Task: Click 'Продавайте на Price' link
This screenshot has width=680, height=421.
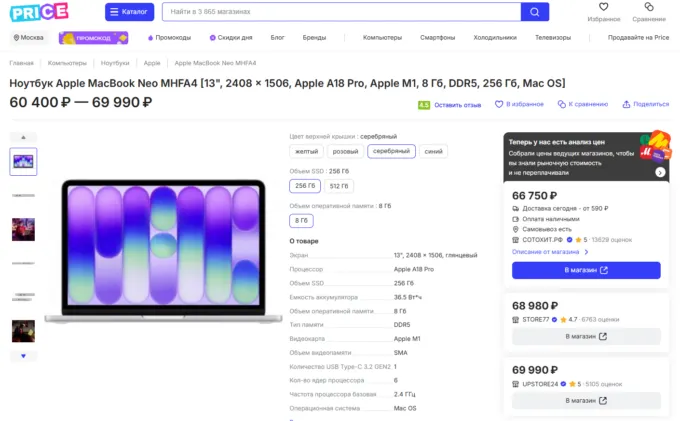Action: tap(638, 38)
